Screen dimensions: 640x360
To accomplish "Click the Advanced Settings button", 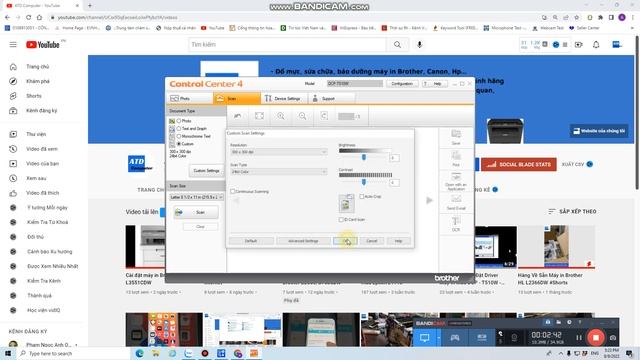I will tap(303, 241).
